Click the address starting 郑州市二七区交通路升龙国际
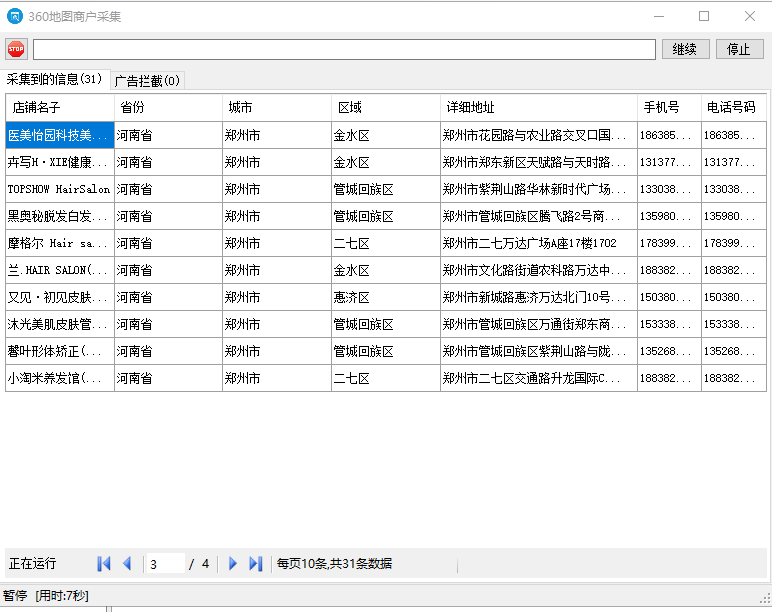The width and height of the screenshot is (772, 612). click(x=539, y=379)
